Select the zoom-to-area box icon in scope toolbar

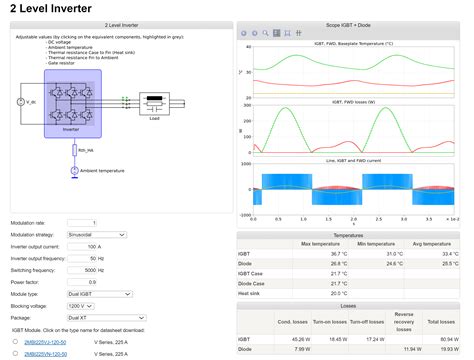click(x=287, y=33)
